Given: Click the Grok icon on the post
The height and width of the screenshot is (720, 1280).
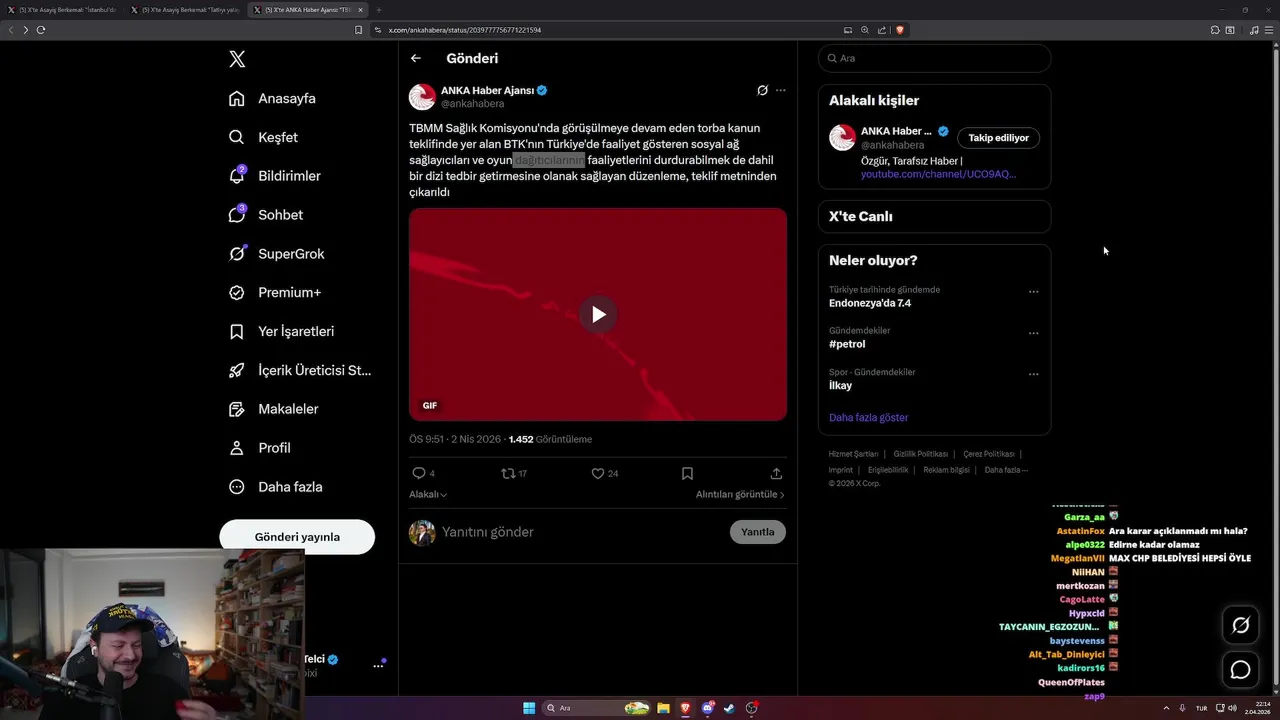Looking at the screenshot, I should (x=762, y=90).
